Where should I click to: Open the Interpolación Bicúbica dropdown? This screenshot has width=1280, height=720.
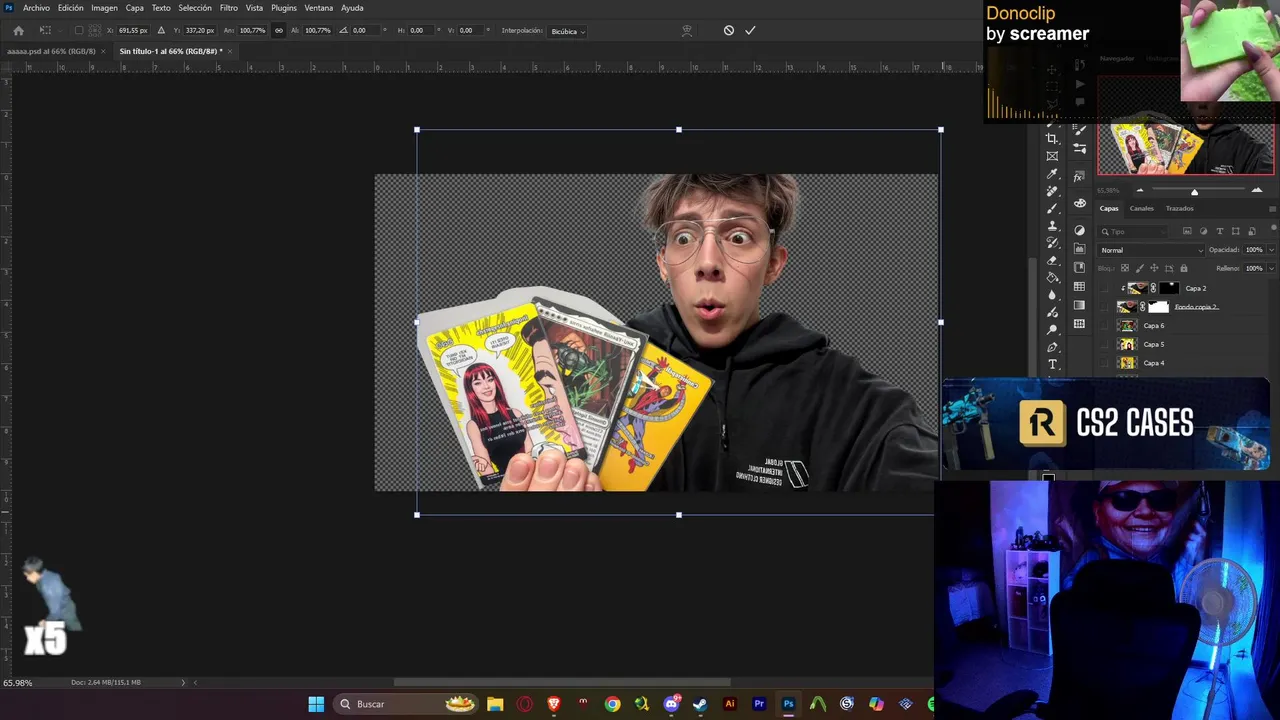(568, 31)
